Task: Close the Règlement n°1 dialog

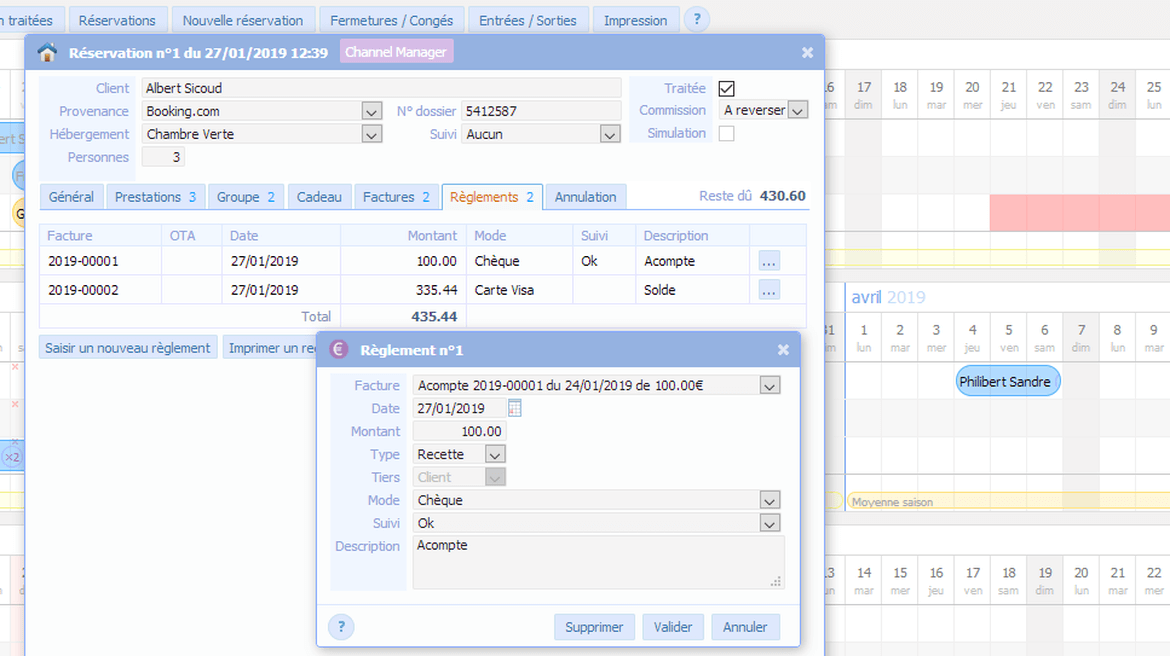Action: click(783, 350)
